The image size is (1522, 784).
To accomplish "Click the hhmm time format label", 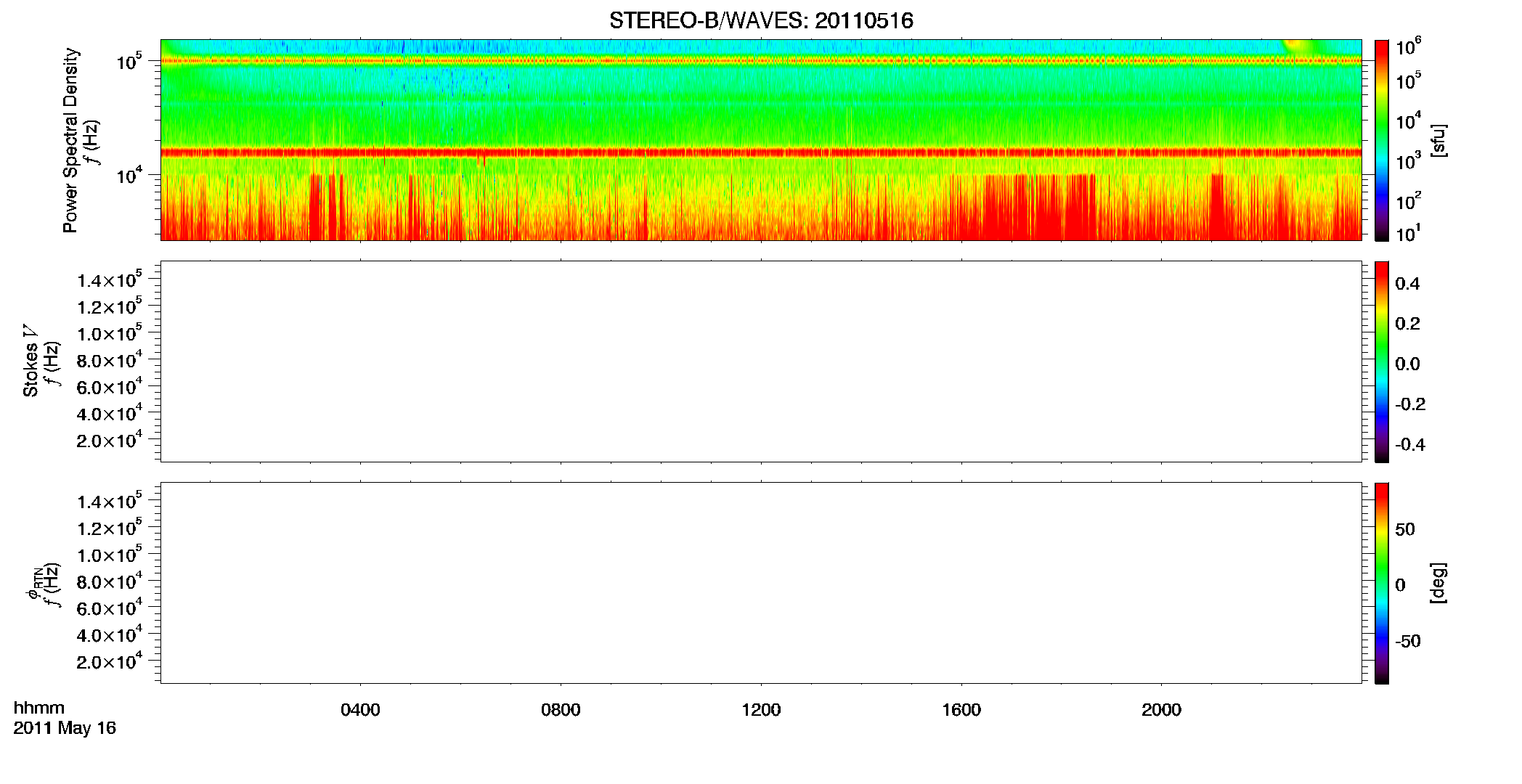I will click(x=39, y=709).
